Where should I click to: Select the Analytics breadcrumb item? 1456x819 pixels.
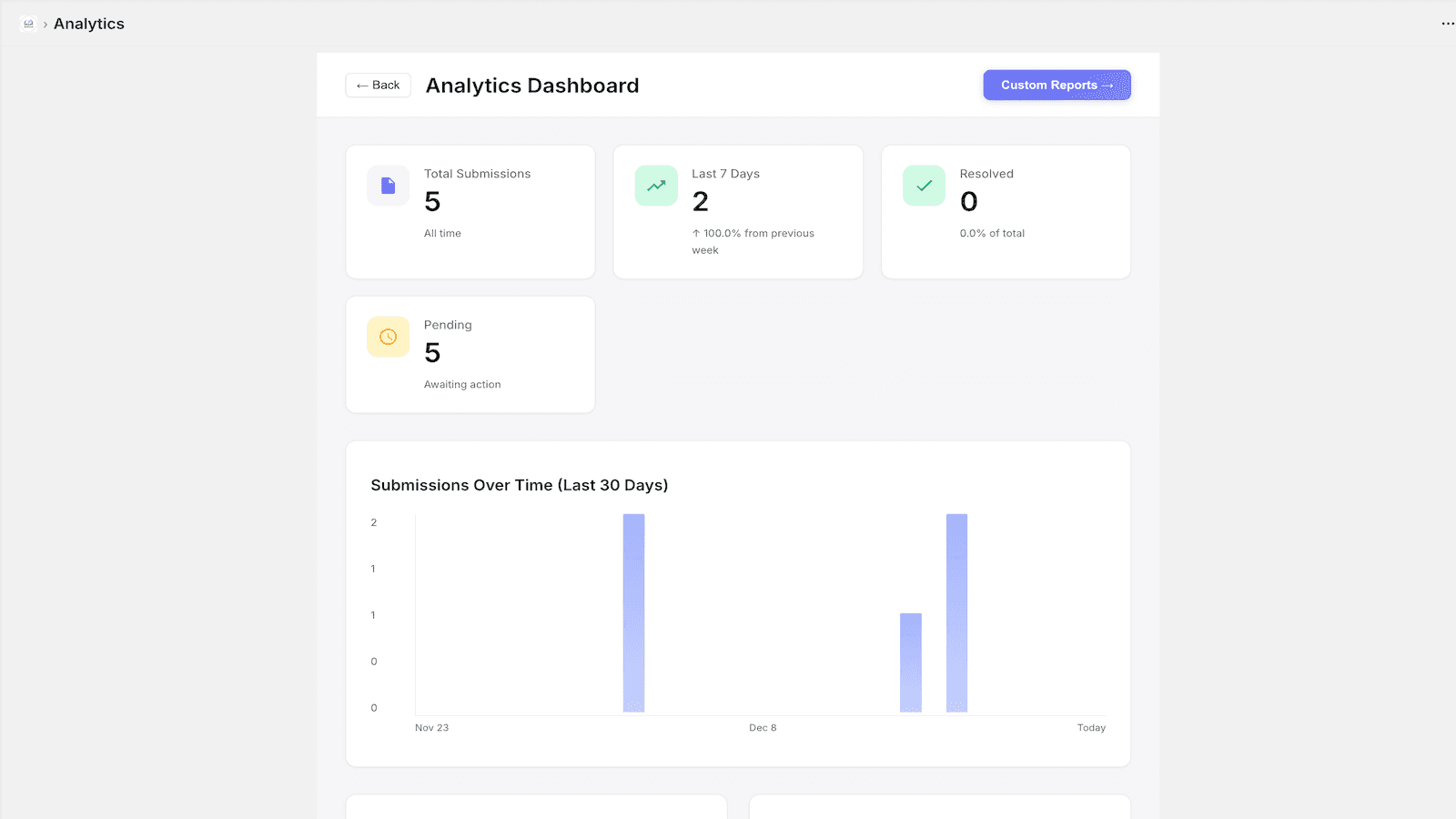[88, 24]
